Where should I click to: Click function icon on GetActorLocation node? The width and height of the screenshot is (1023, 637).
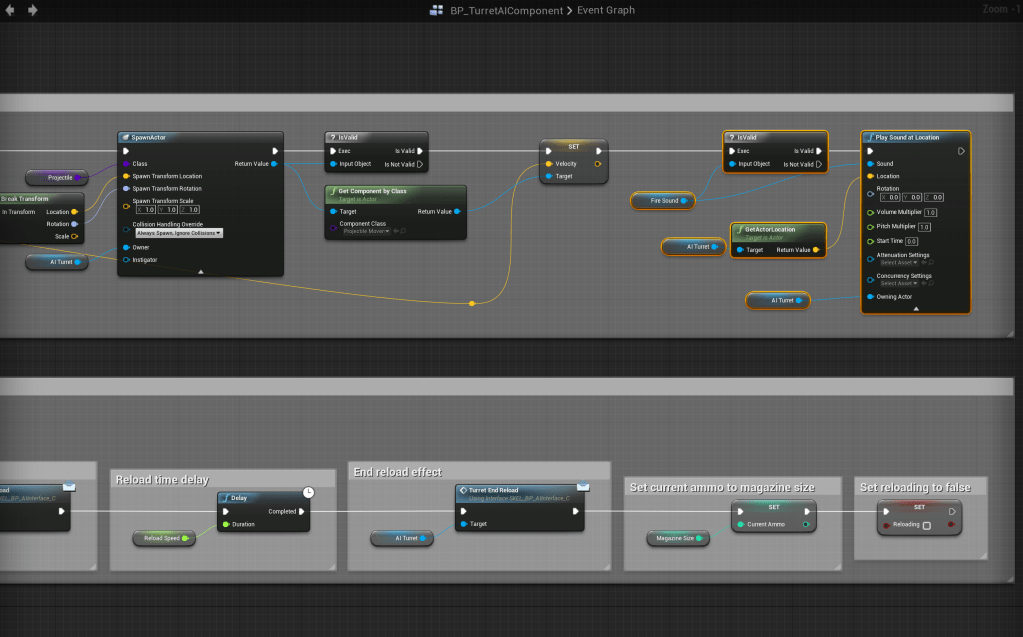(738, 229)
